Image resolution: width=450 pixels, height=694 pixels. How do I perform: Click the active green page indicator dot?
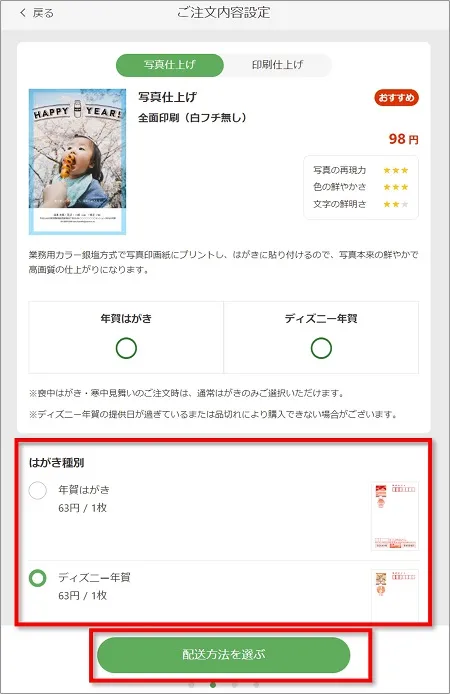(213, 685)
